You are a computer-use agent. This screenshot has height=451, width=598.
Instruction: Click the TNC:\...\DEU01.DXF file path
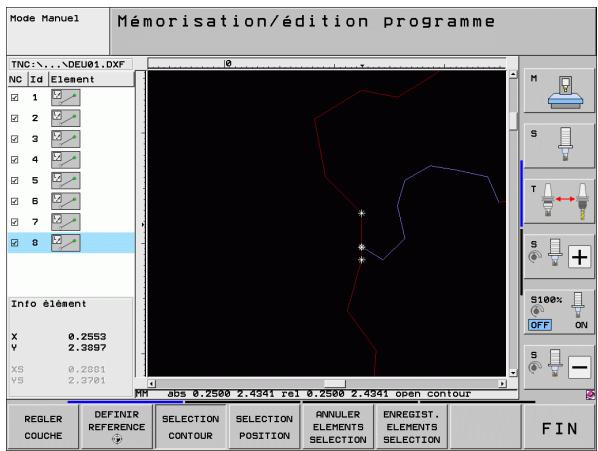click(68, 64)
